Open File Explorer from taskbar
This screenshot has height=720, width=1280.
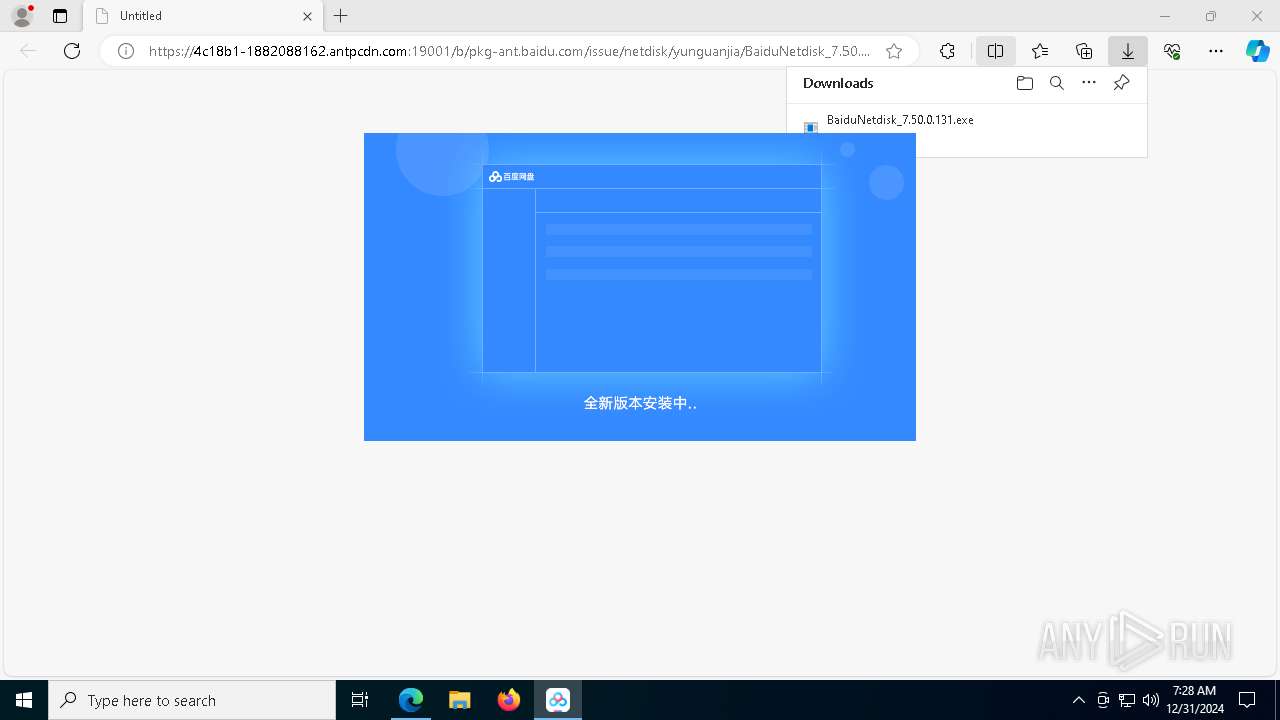click(x=460, y=700)
